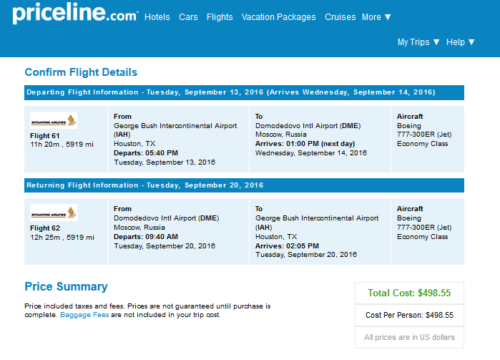The width and height of the screenshot is (500, 360).
Task: Go to the Hotels section
Action: 157,17
